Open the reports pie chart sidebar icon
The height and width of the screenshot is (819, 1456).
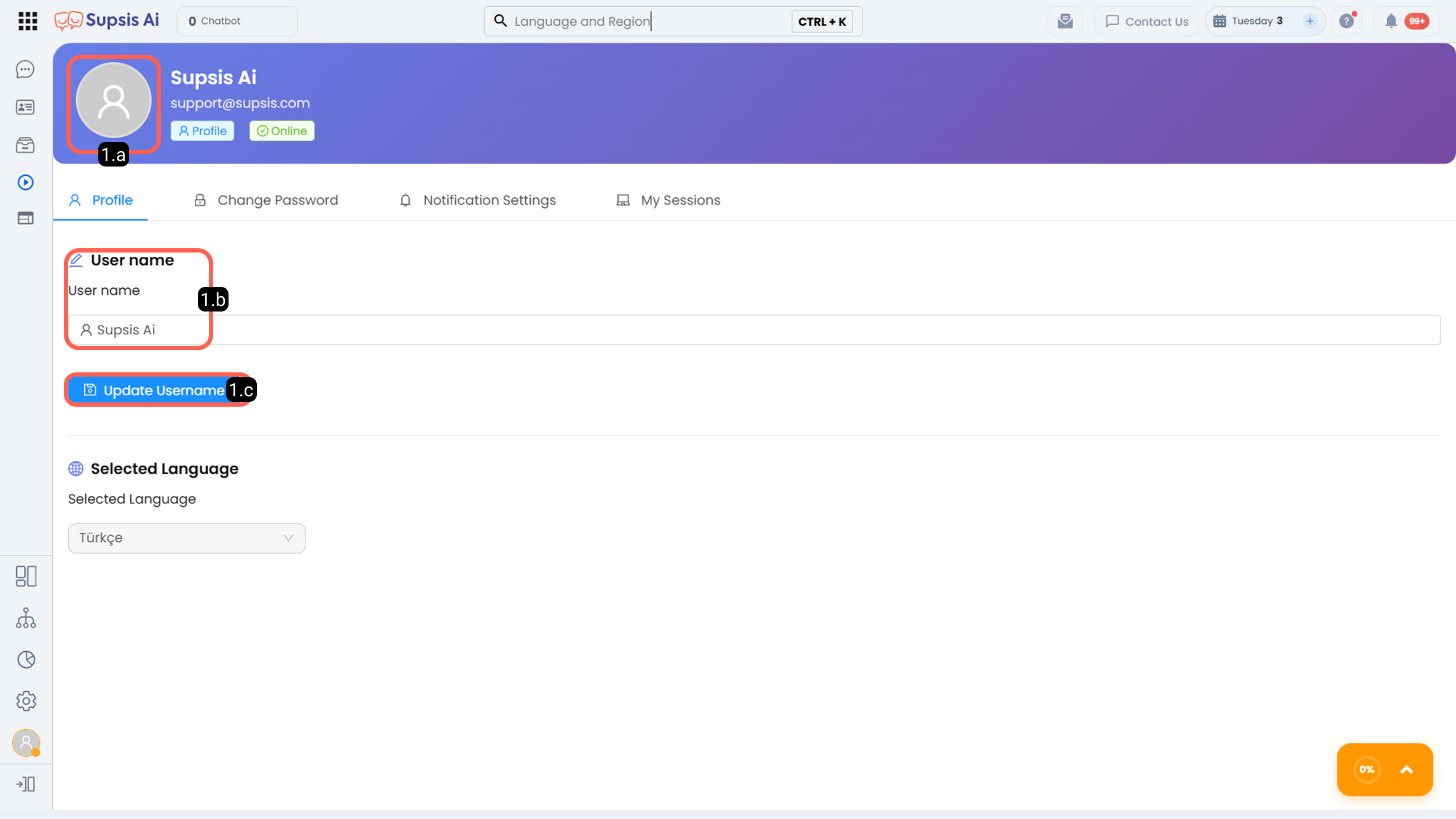point(26,660)
